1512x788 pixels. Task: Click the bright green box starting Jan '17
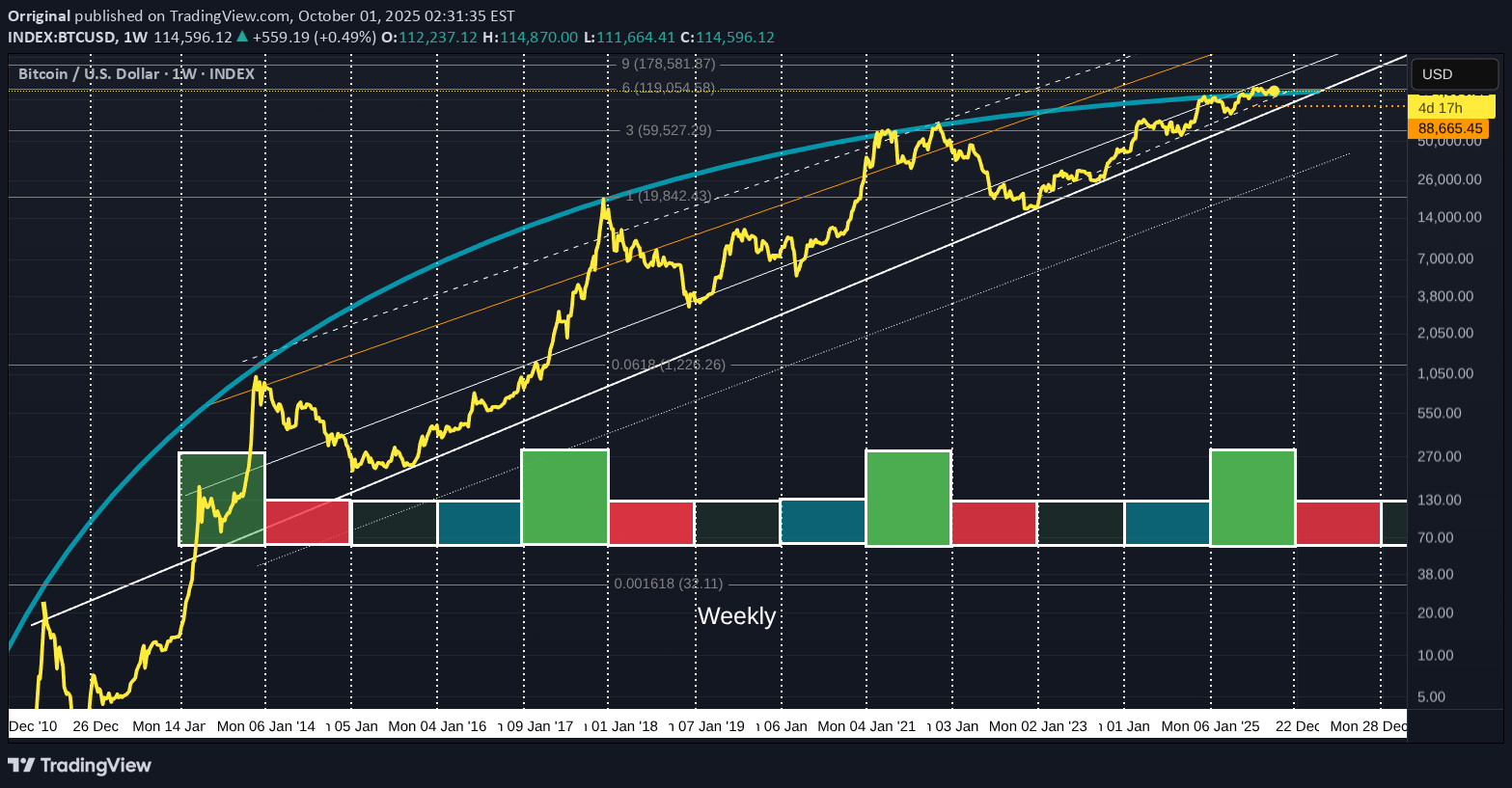(x=564, y=497)
